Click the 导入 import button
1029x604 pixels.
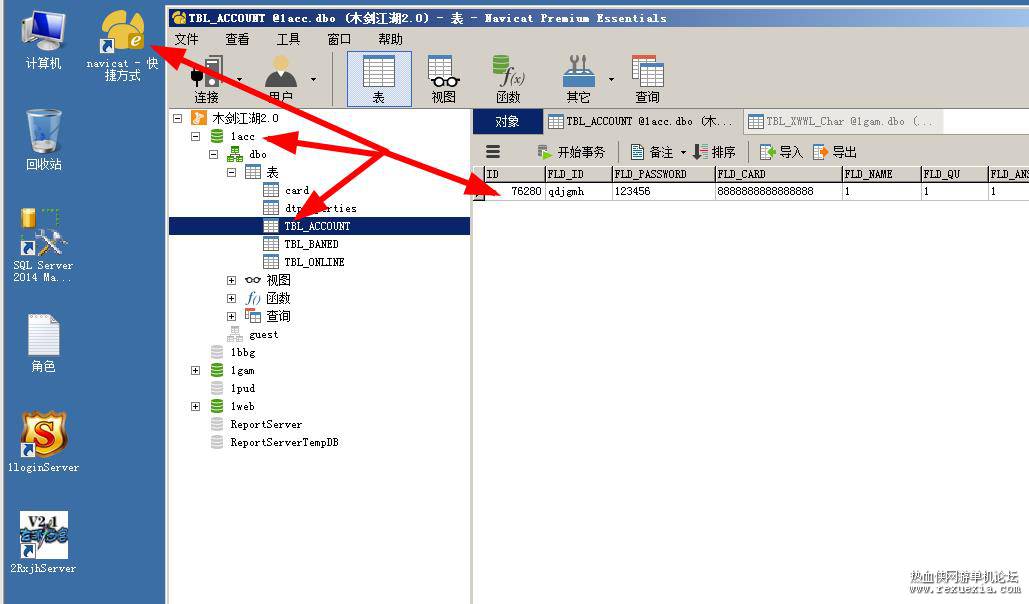(x=781, y=152)
